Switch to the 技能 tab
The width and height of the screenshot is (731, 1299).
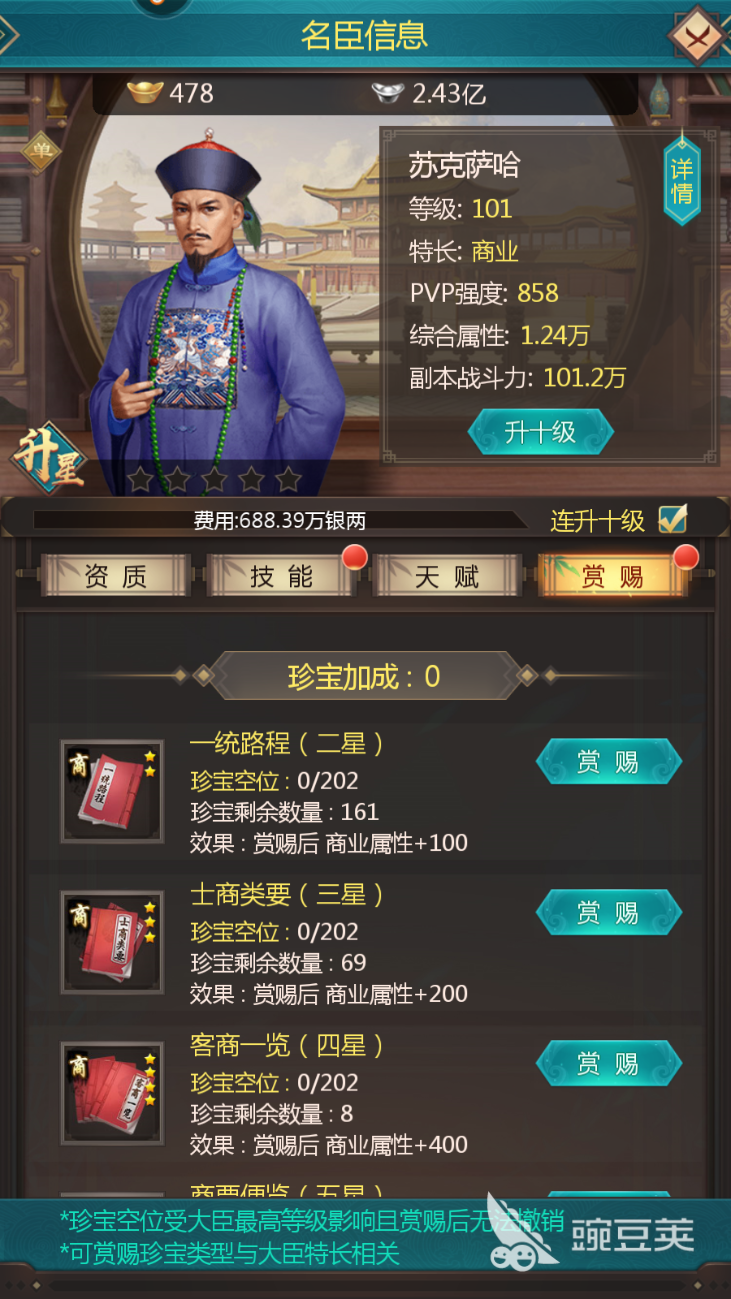coord(281,576)
